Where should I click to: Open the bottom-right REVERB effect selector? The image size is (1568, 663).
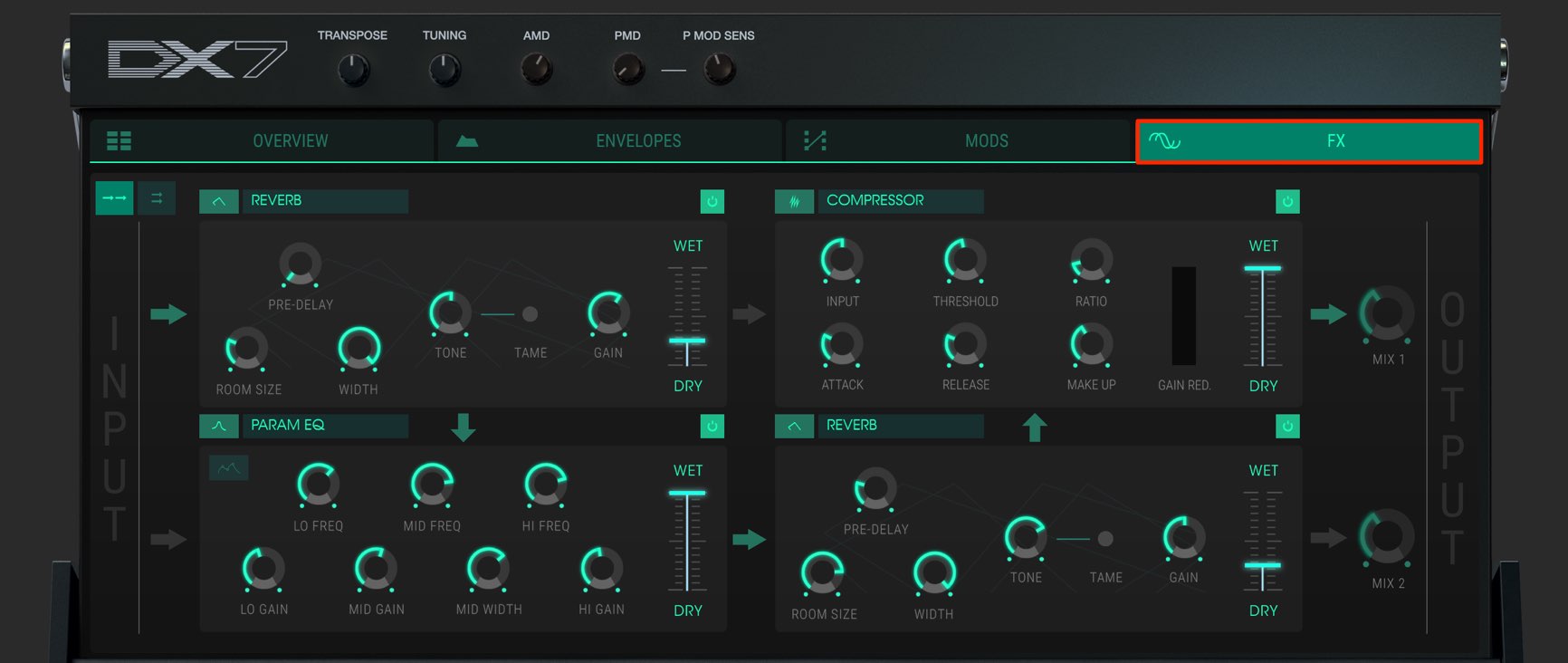click(x=901, y=426)
